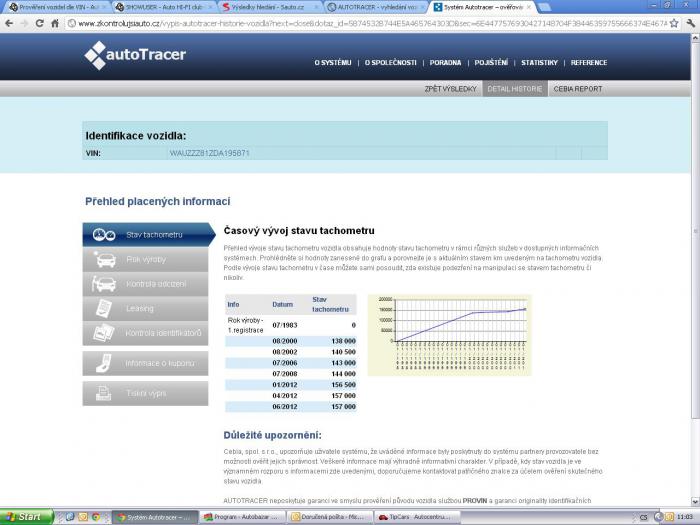Open the STATISTIKY menu item

(539, 62)
